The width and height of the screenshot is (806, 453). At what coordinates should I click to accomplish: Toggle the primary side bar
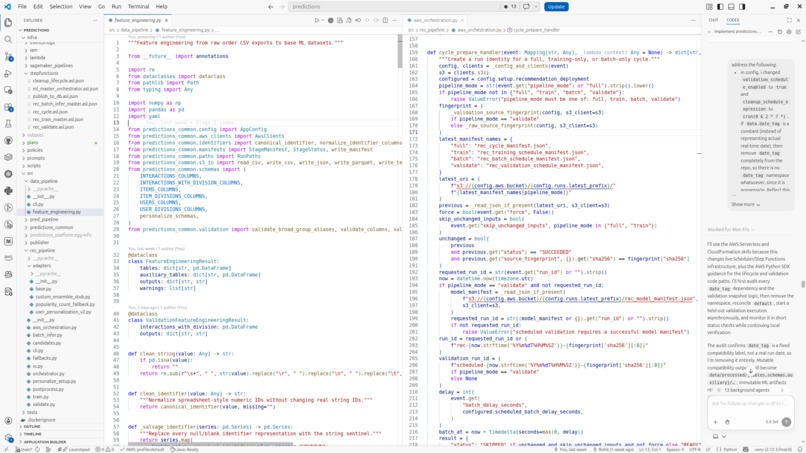click(720, 7)
